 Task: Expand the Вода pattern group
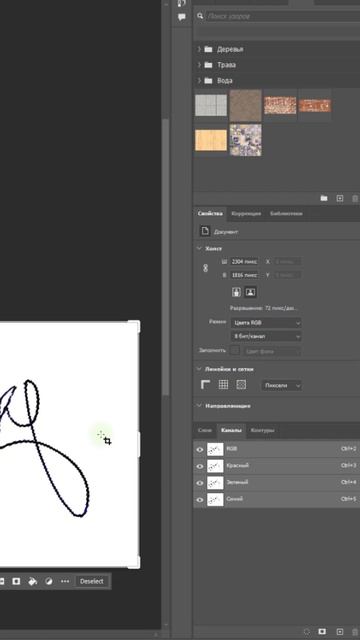tap(199, 80)
